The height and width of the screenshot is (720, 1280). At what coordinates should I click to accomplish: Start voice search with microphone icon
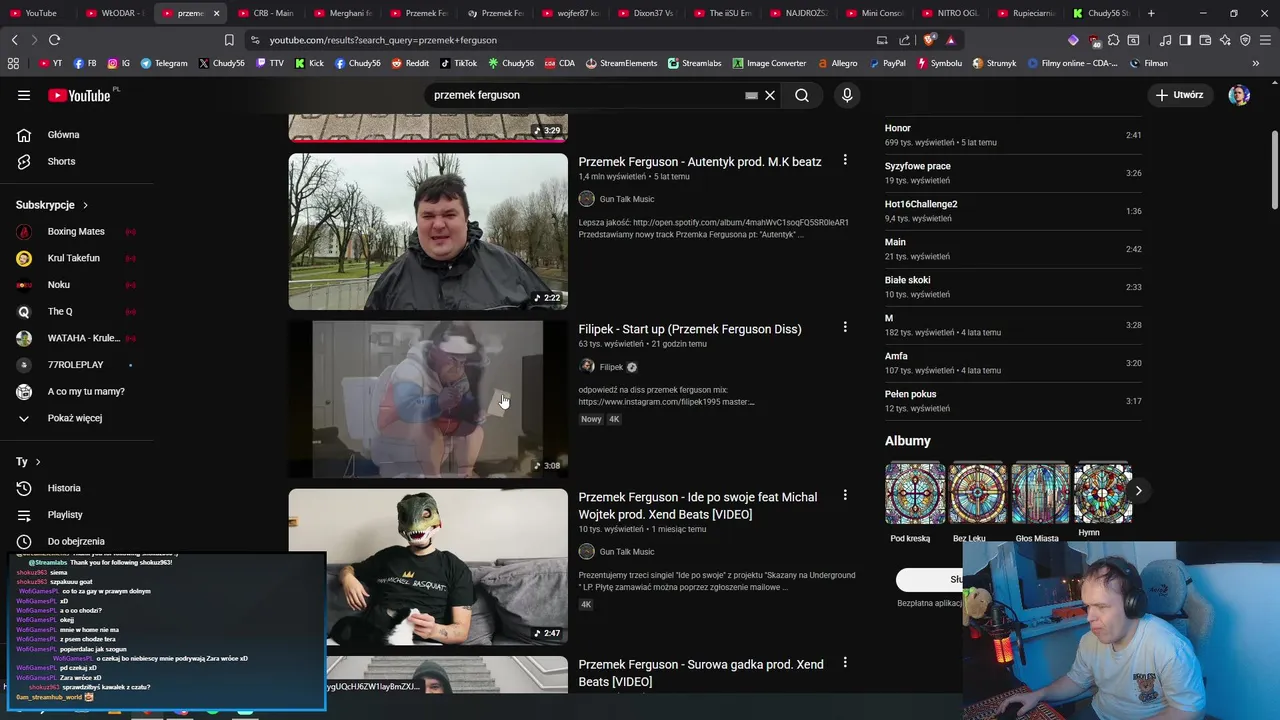(x=847, y=95)
